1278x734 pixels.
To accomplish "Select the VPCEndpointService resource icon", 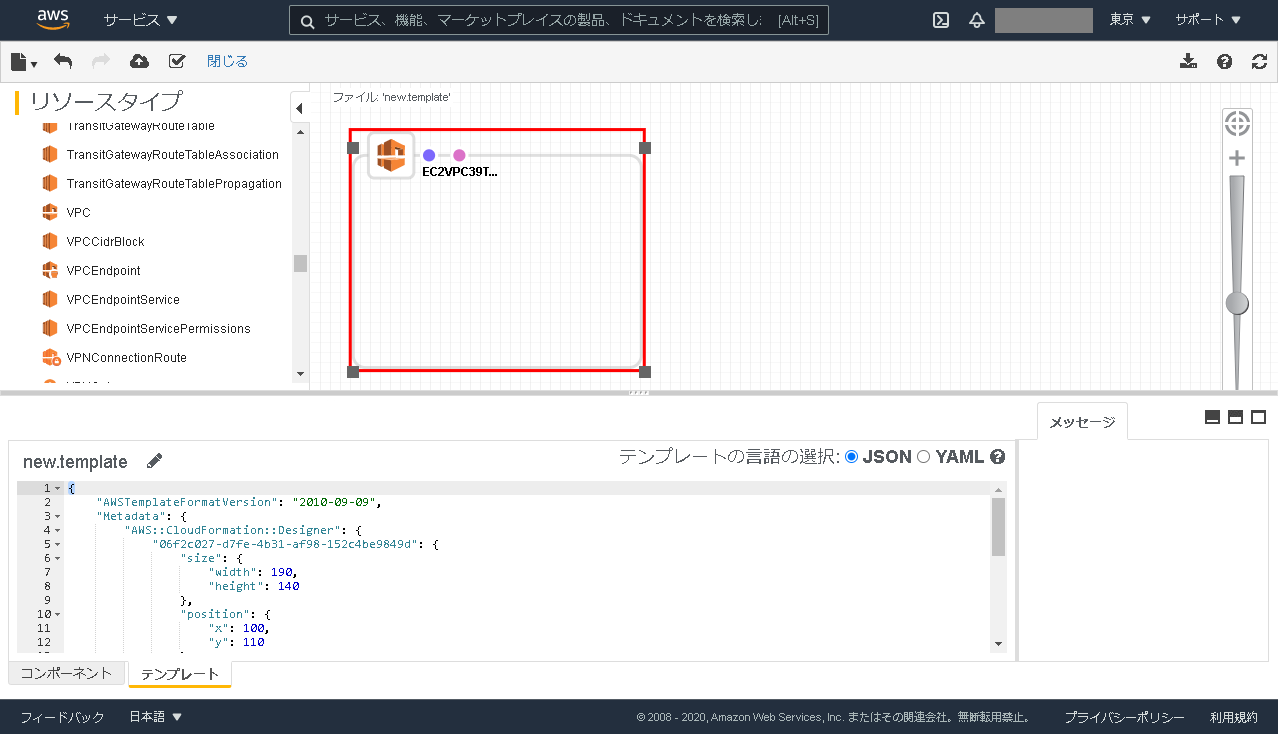I will pyautogui.click(x=50, y=299).
